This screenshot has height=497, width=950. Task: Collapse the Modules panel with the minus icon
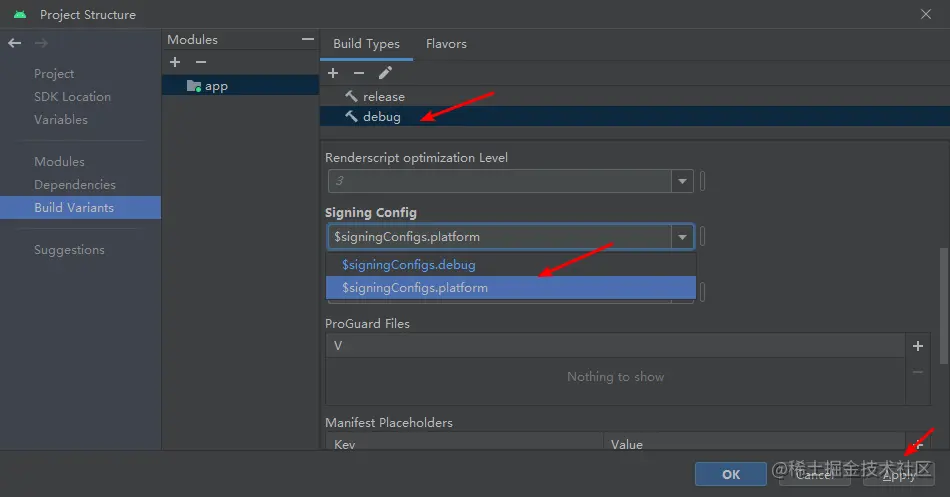(x=308, y=39)
